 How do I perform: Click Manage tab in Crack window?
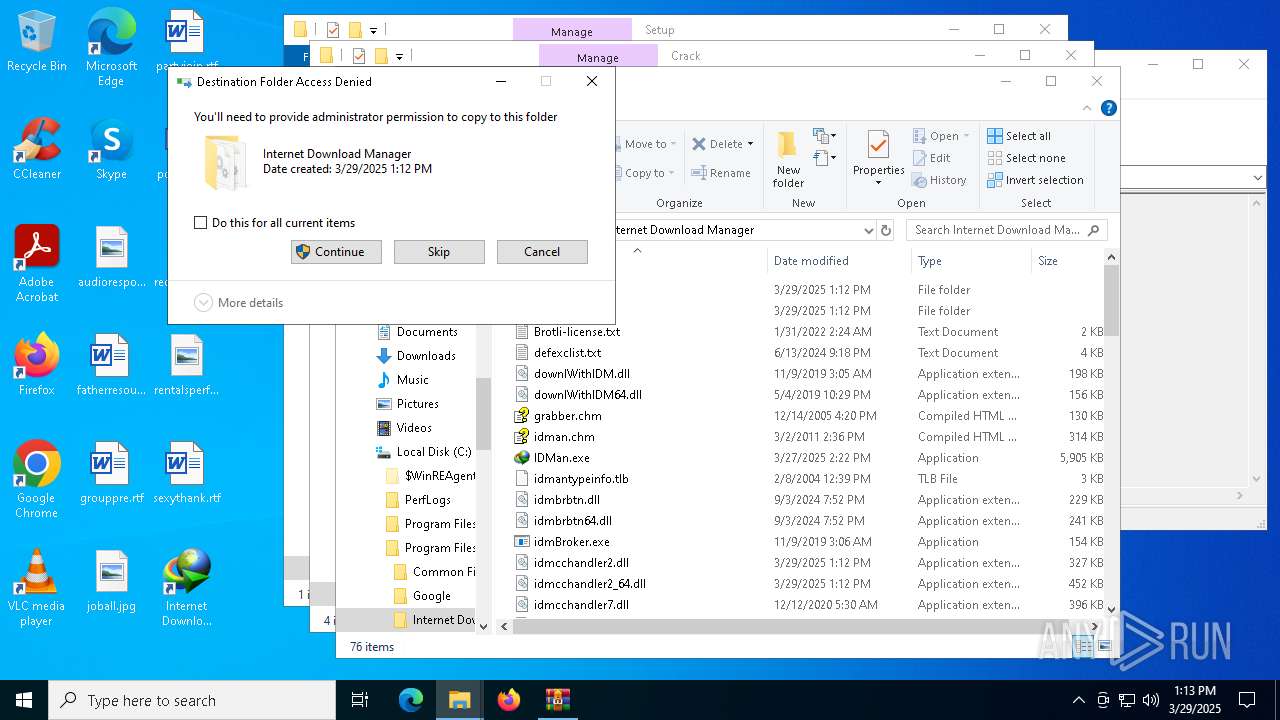point(598,57)
